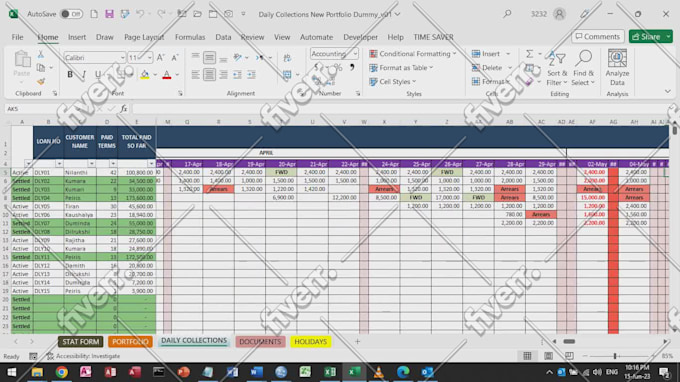Open the Font Color dropdown arrow
Screen dimensions: 680x382
click(177, 75)
